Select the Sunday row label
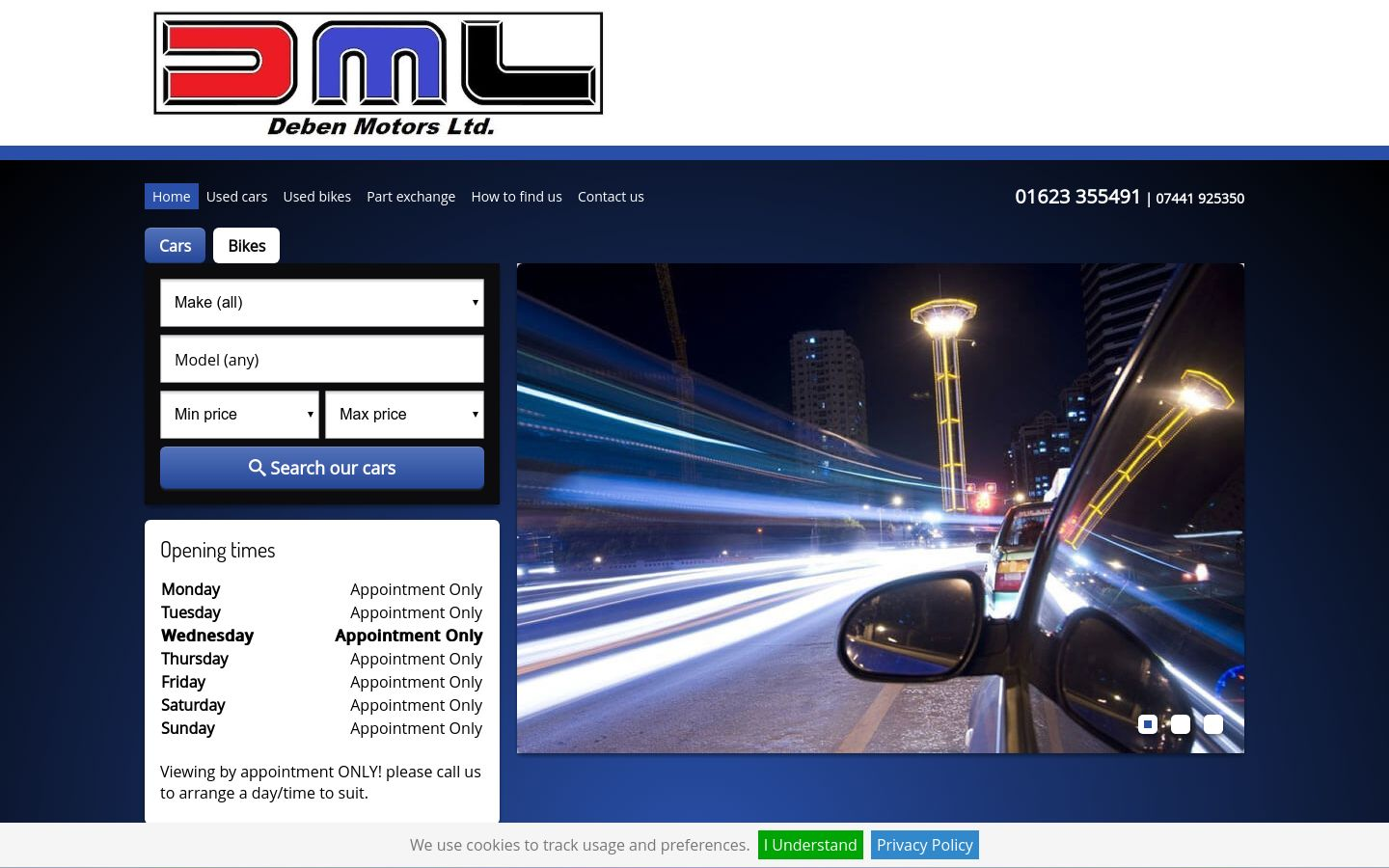 point(188,728)
